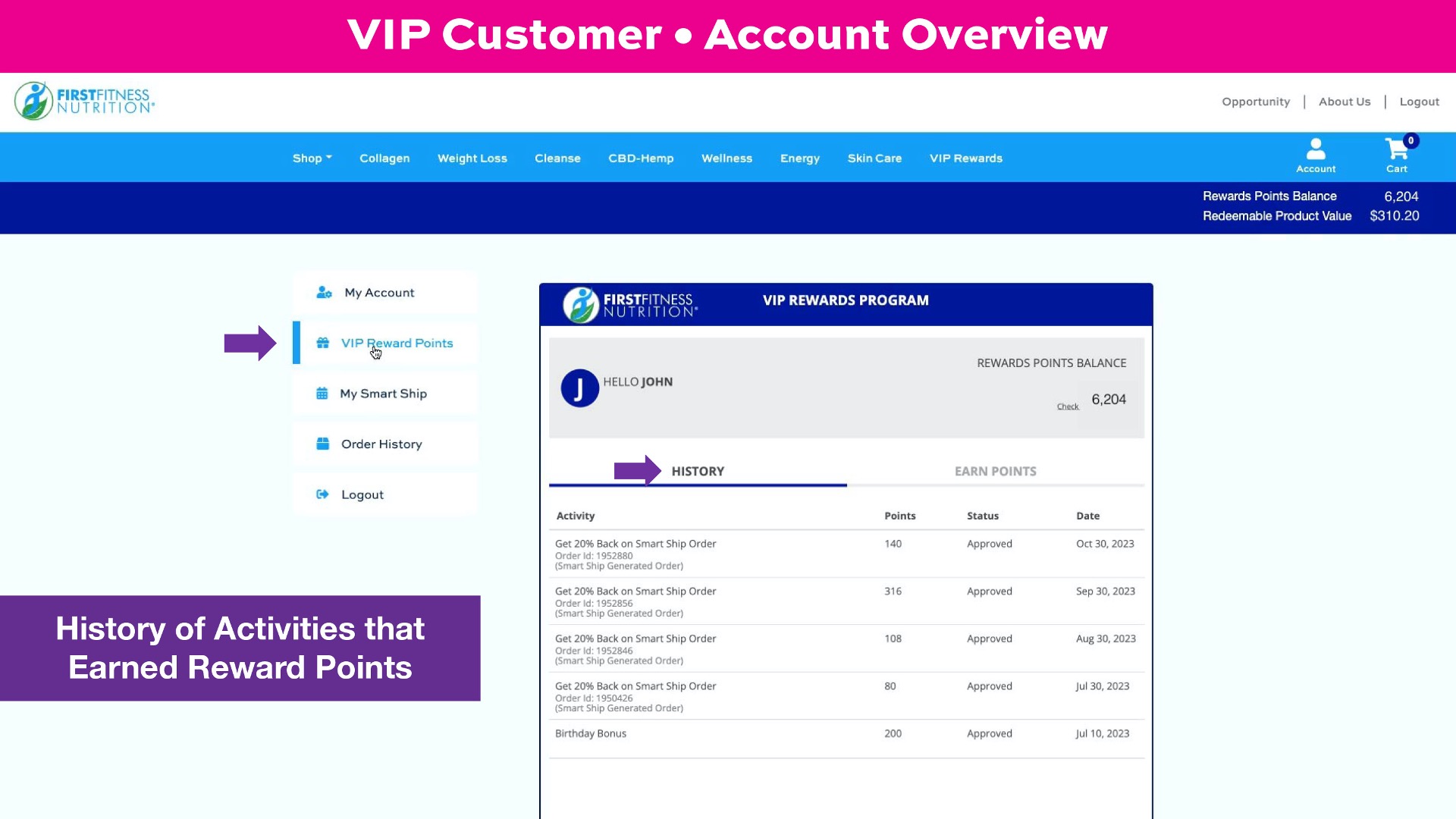Switch to the HISTORY tab
Viewport: 1456px width, 819px height.
(x=698, y=471)
